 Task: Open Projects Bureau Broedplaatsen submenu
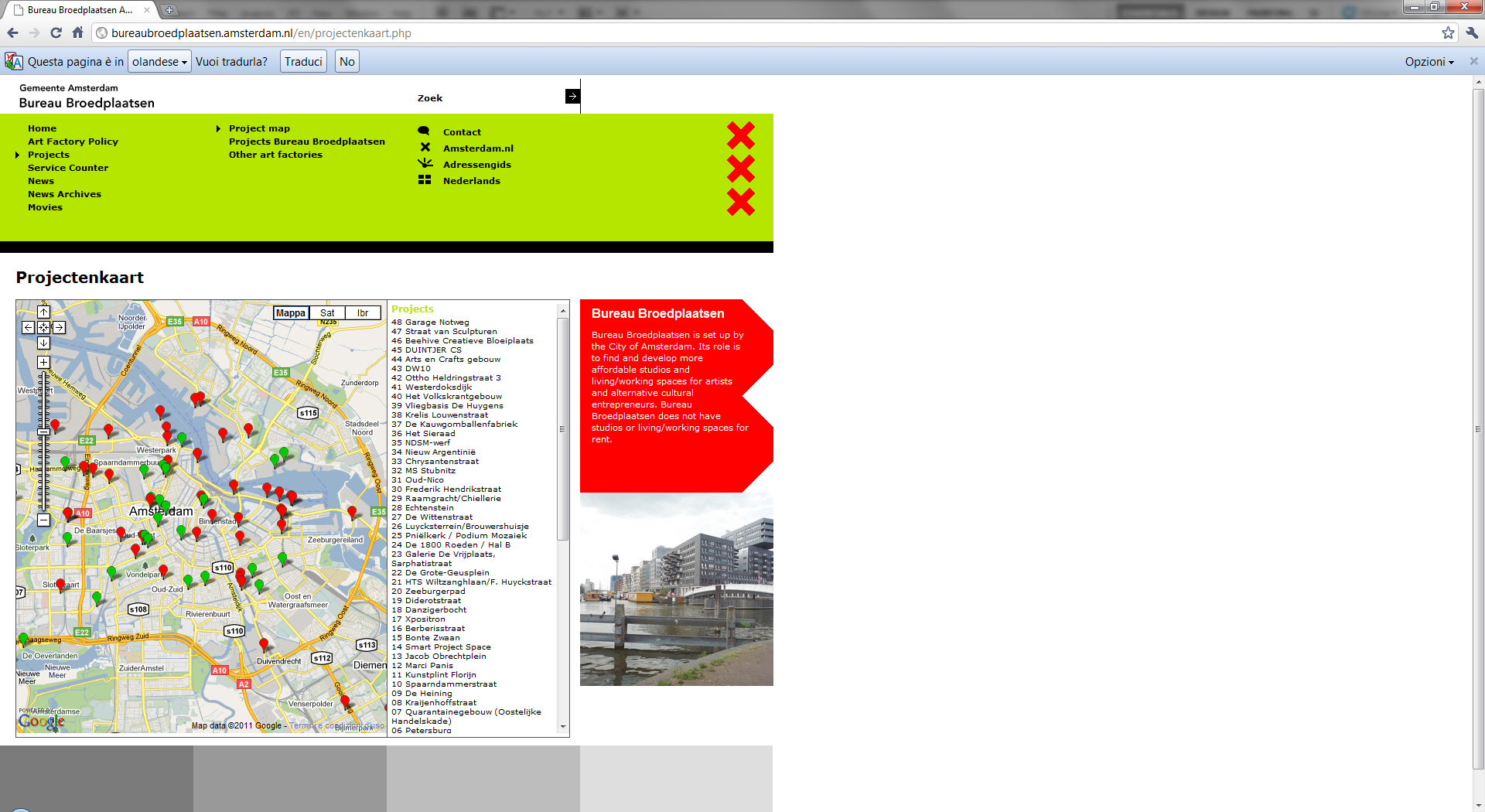[307, 142]
